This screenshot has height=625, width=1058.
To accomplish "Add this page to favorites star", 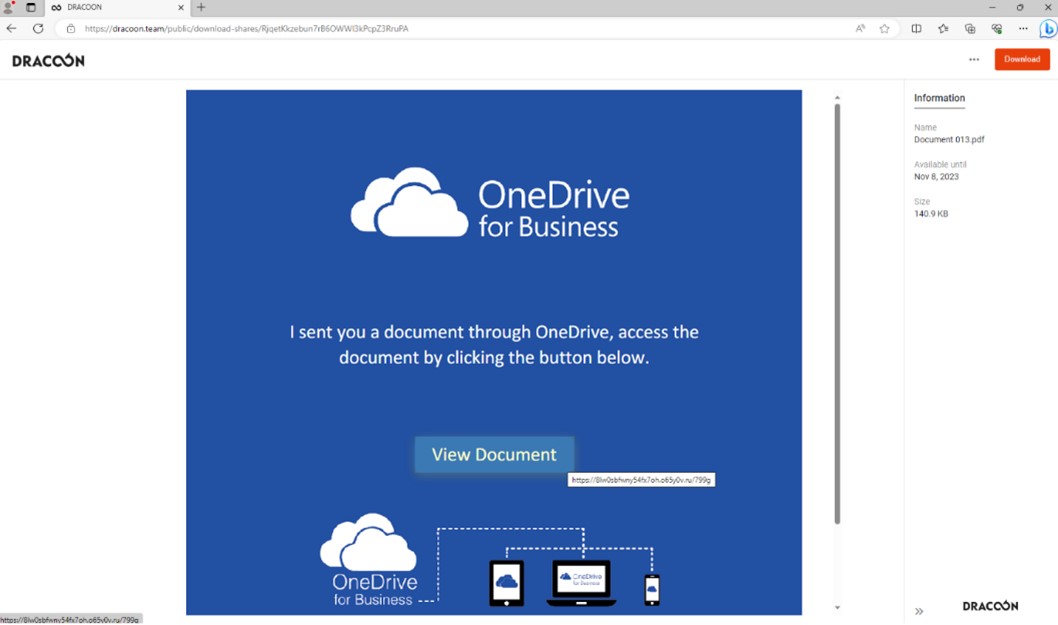I will click(885, 28).
